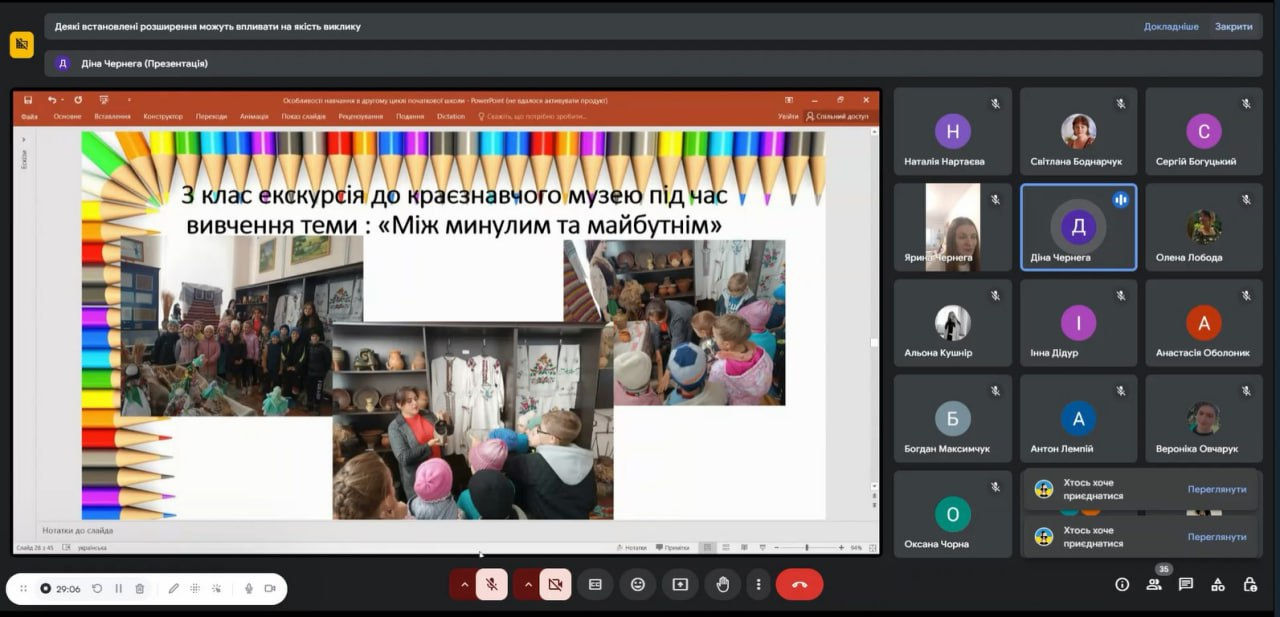
Task: Open host controls lock icon
Action: (1250, 584)
